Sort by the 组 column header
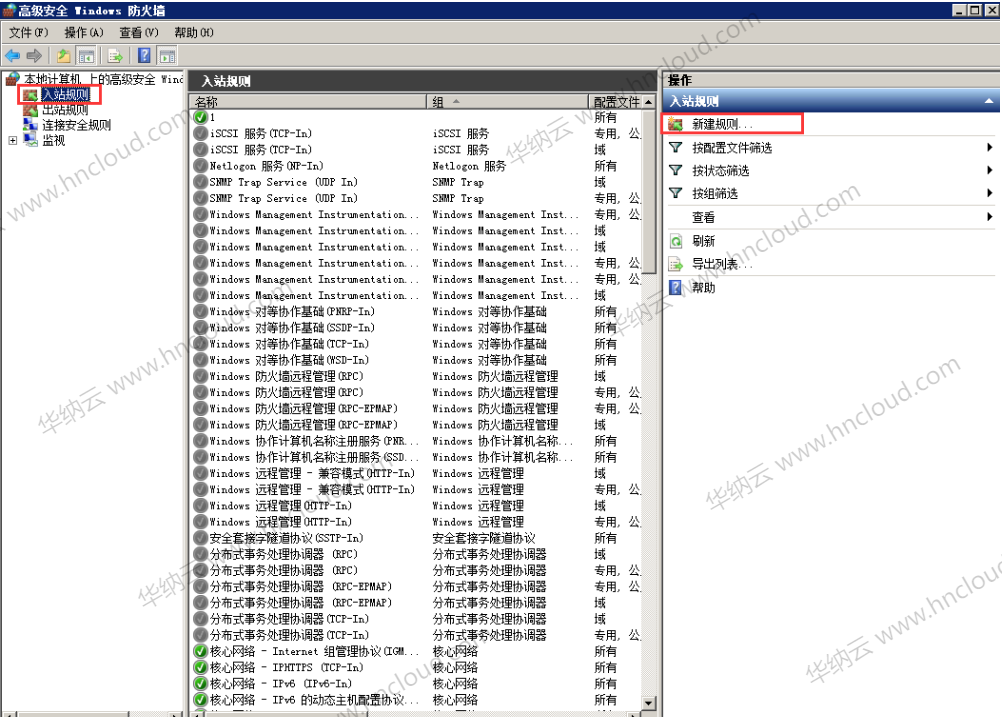 point(507,102)
